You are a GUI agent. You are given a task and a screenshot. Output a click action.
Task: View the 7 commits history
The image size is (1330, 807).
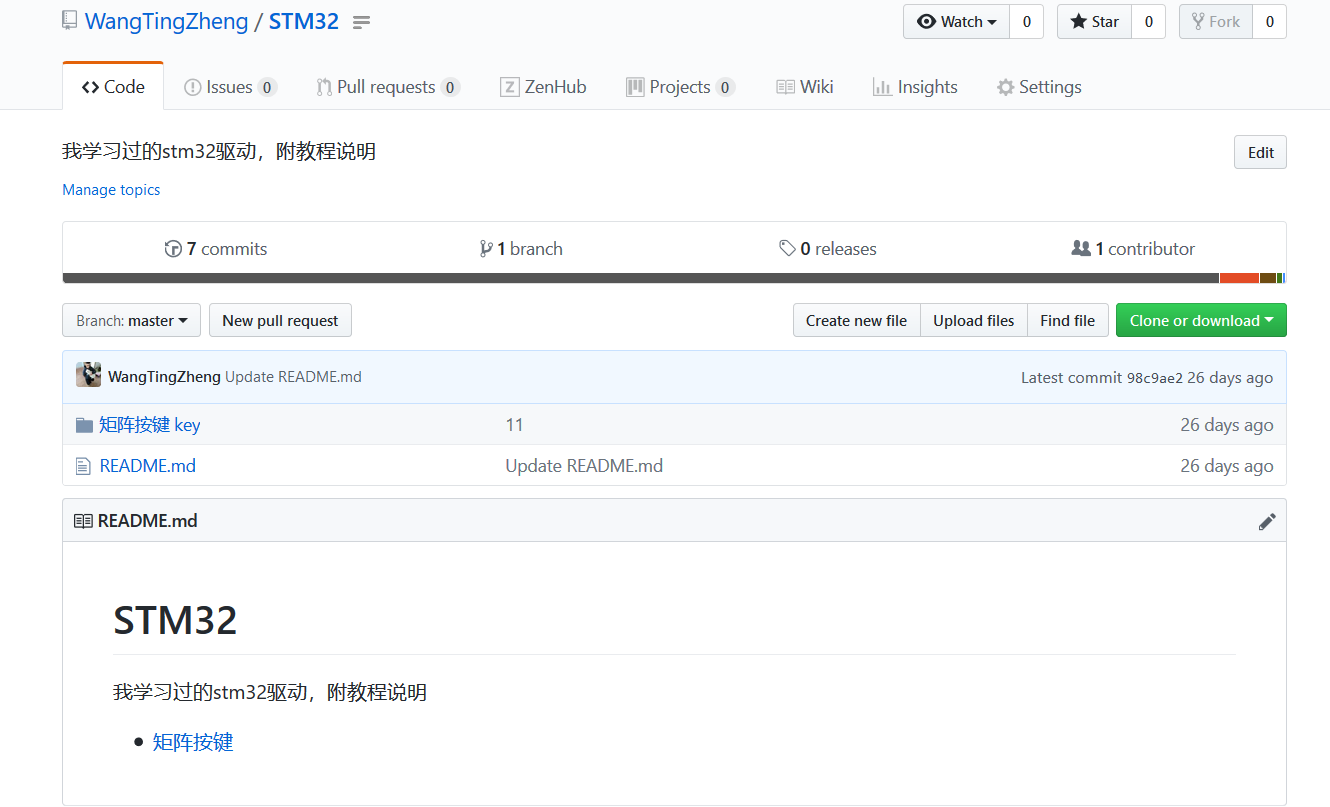tap(216, 249)
